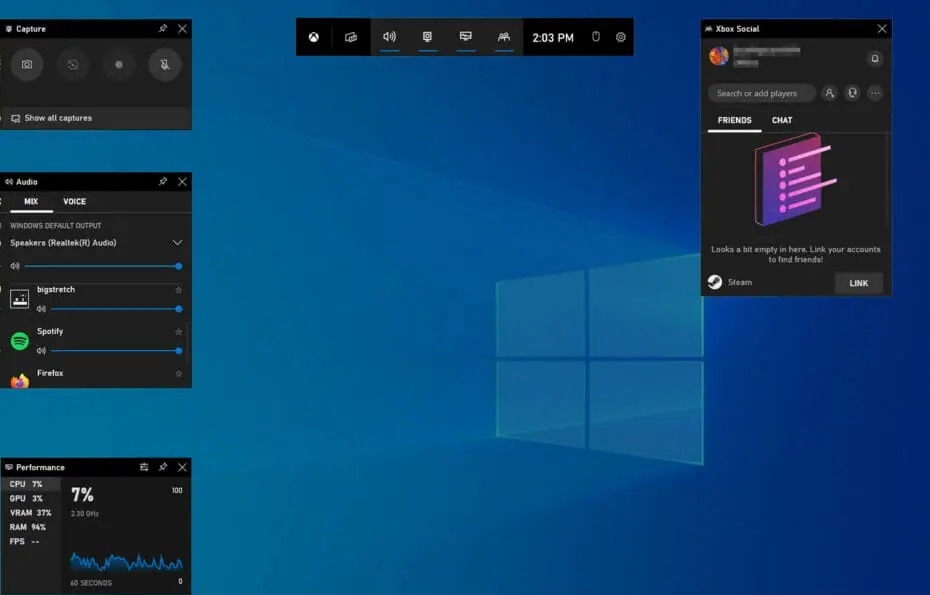Open Xbox Social notifications bell
The image size is (930, 595).
(874, 58)
